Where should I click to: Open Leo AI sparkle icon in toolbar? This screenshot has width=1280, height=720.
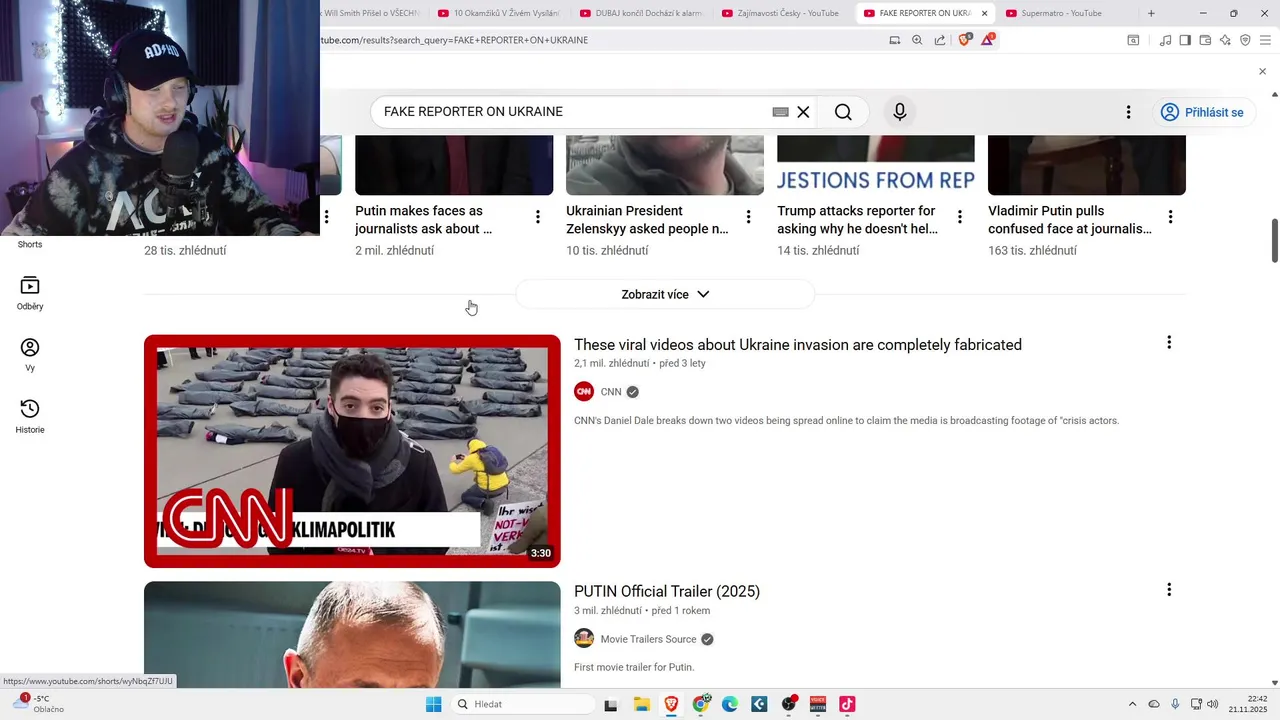click(x=1225, y=40)
